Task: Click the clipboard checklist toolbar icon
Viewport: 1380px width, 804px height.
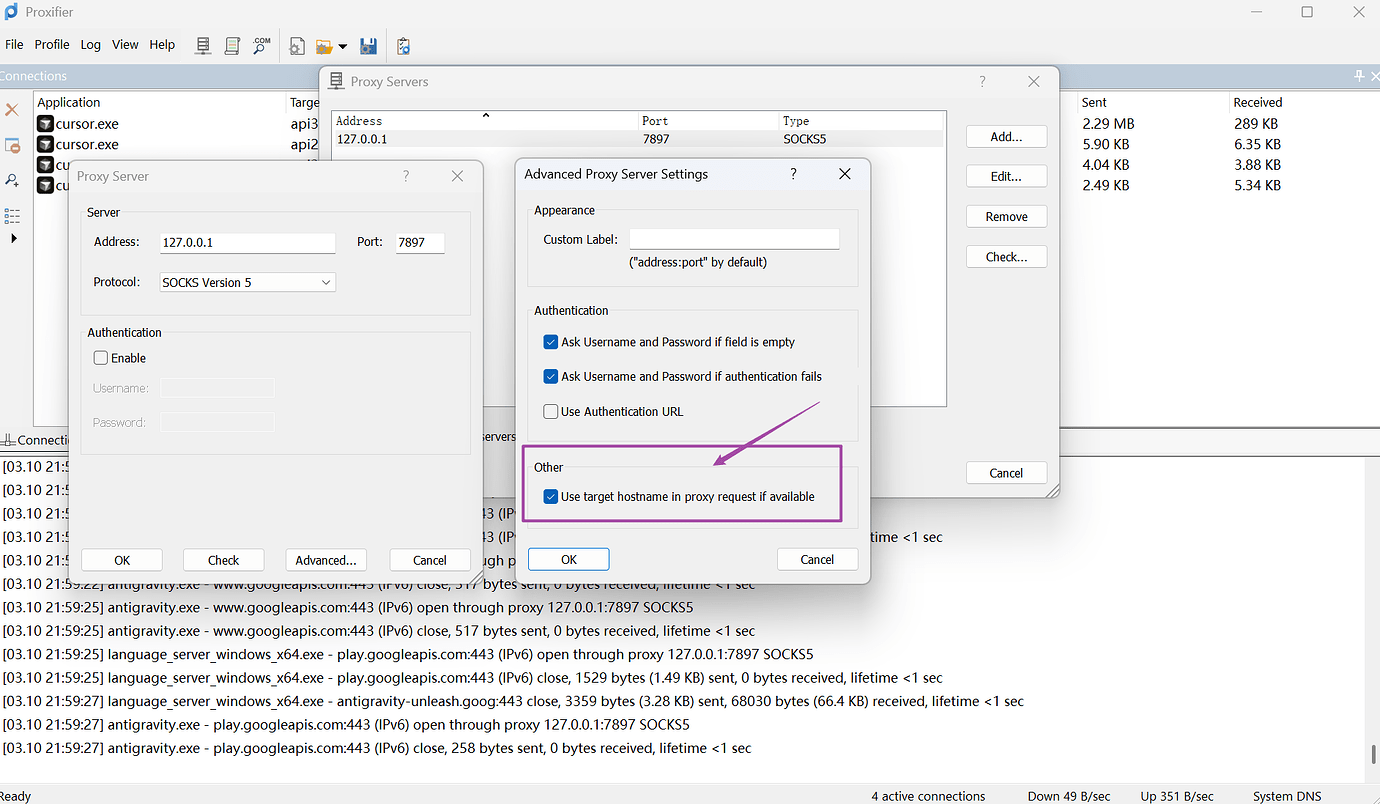Action: coord(403,46)
